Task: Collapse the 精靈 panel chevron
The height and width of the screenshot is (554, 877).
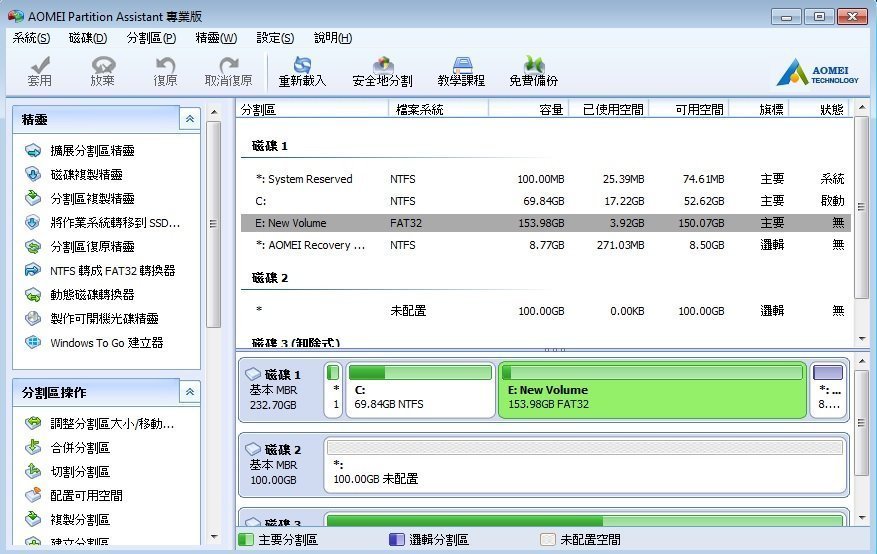Action: coord(190,119)
